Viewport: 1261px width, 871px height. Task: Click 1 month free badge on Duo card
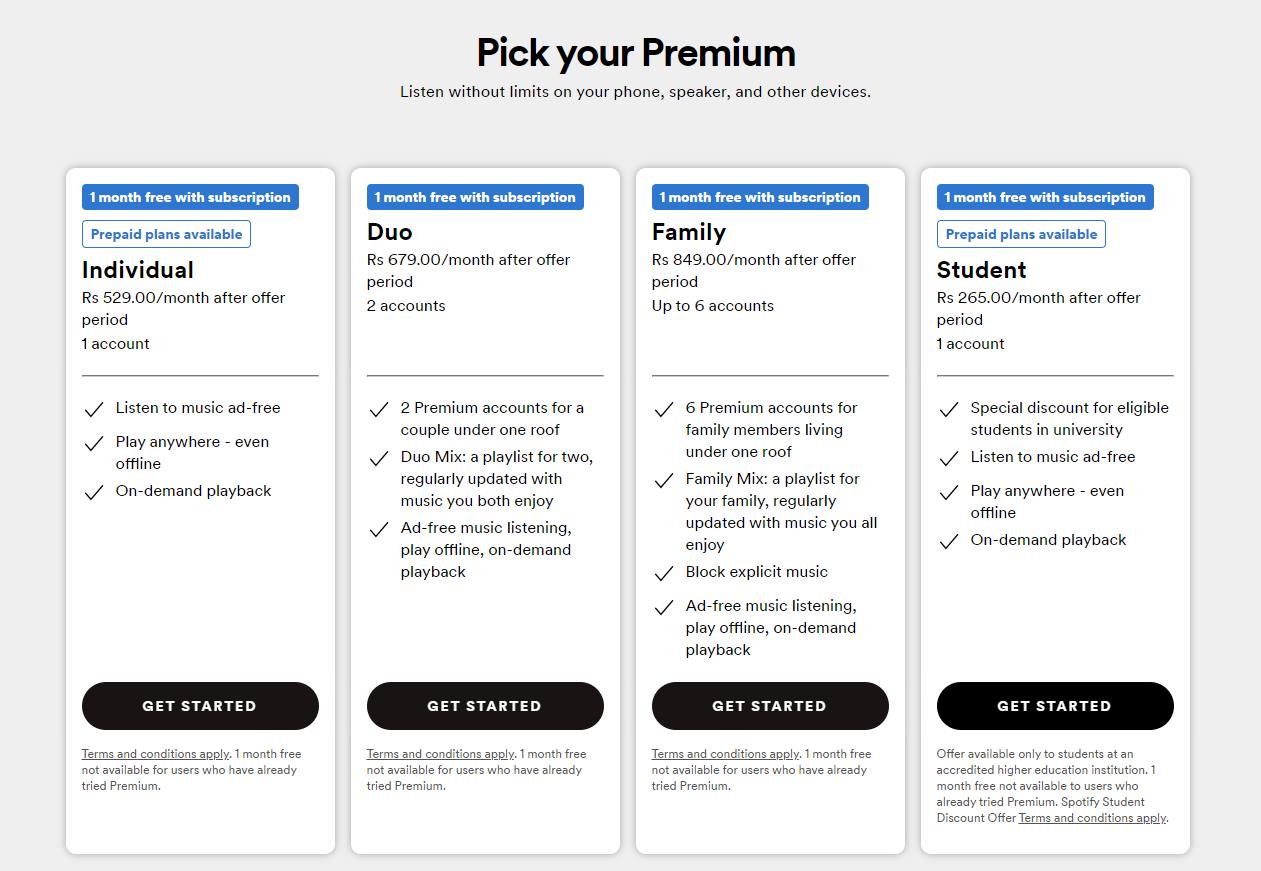tap(475, 197)
